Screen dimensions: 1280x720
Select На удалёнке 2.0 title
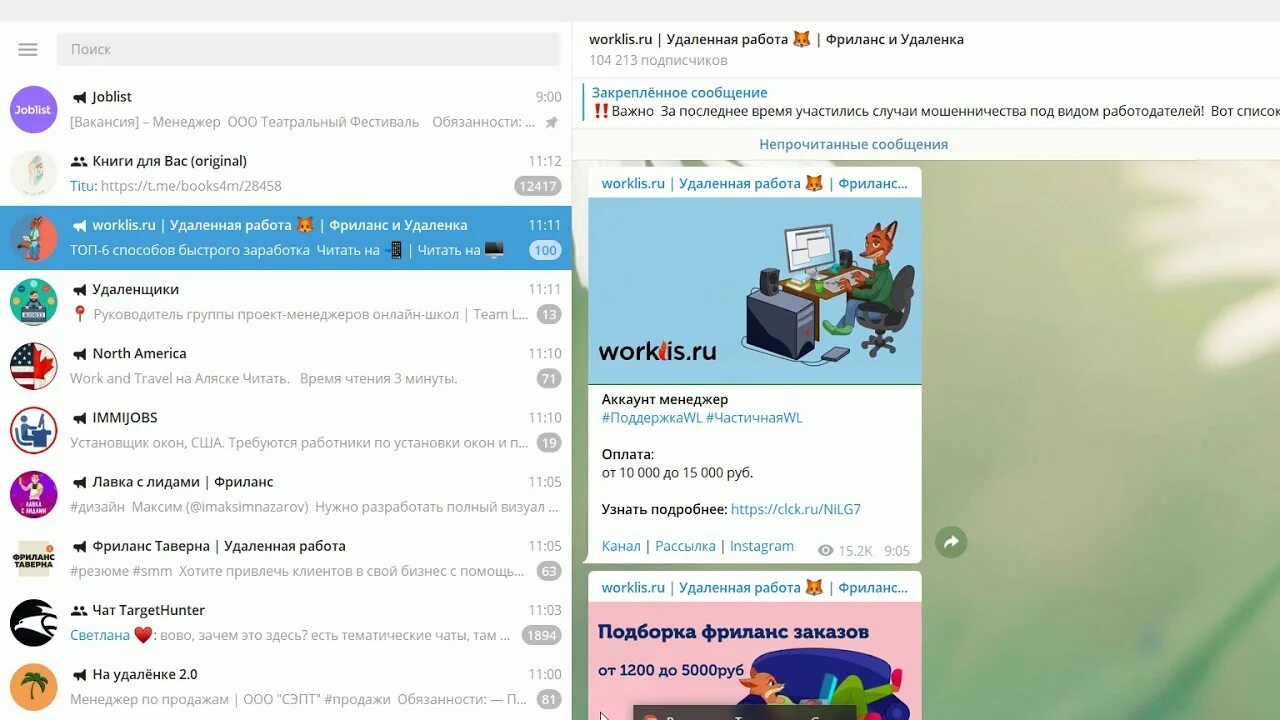[145, 674]
